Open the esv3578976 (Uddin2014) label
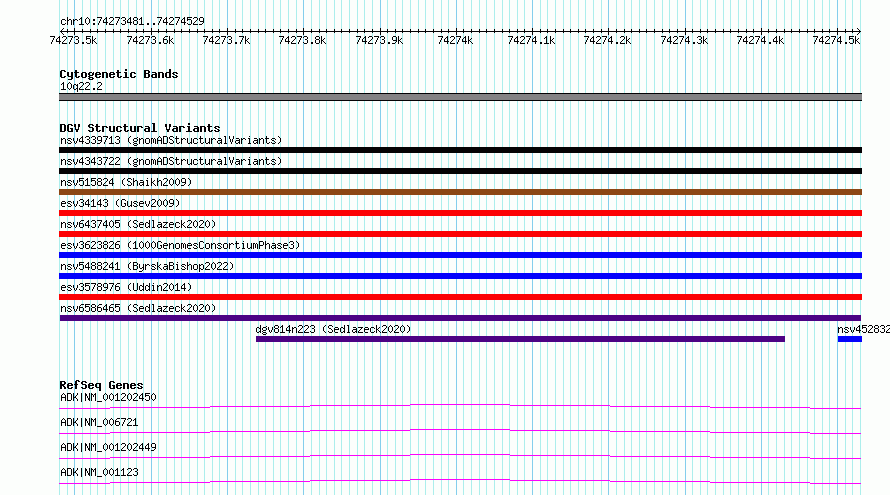The height and width of the screenshot is (495, 890). point(126,287)
